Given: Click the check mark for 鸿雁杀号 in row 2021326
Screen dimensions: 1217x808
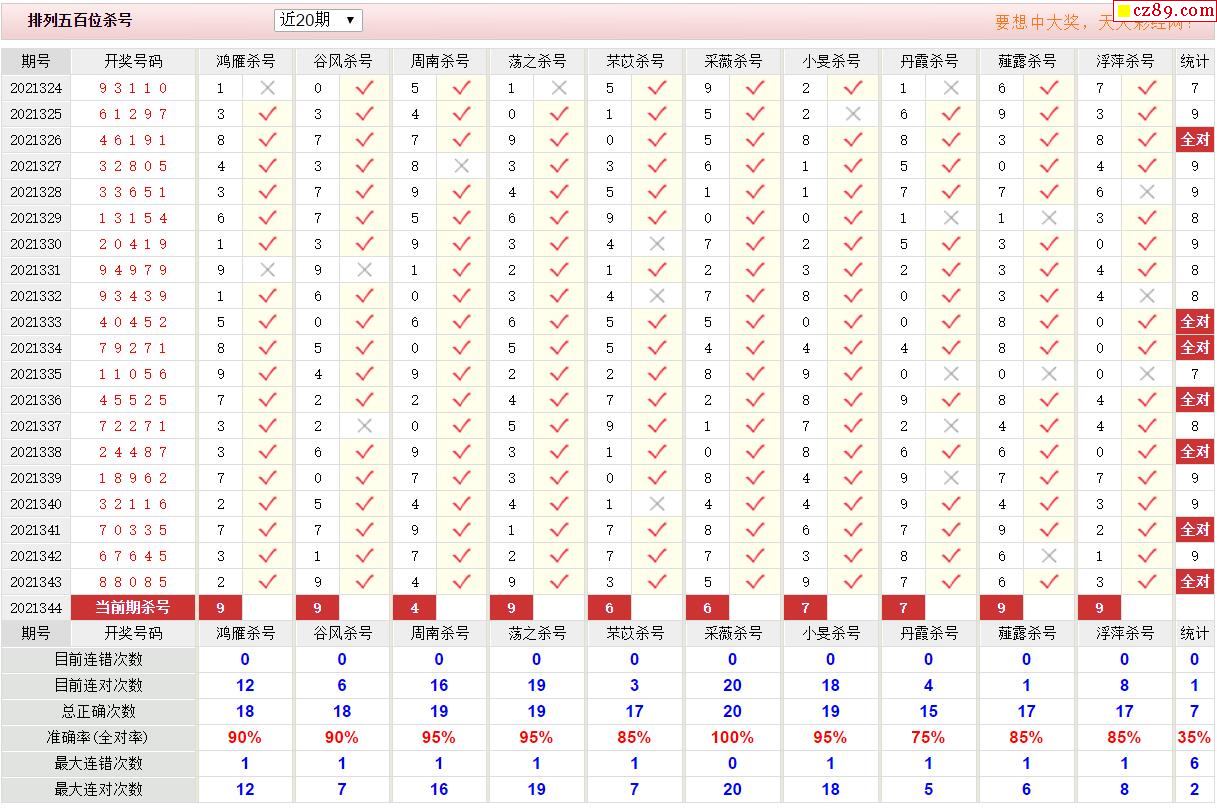Looking at the screenshot, I should tap(267, 140).
